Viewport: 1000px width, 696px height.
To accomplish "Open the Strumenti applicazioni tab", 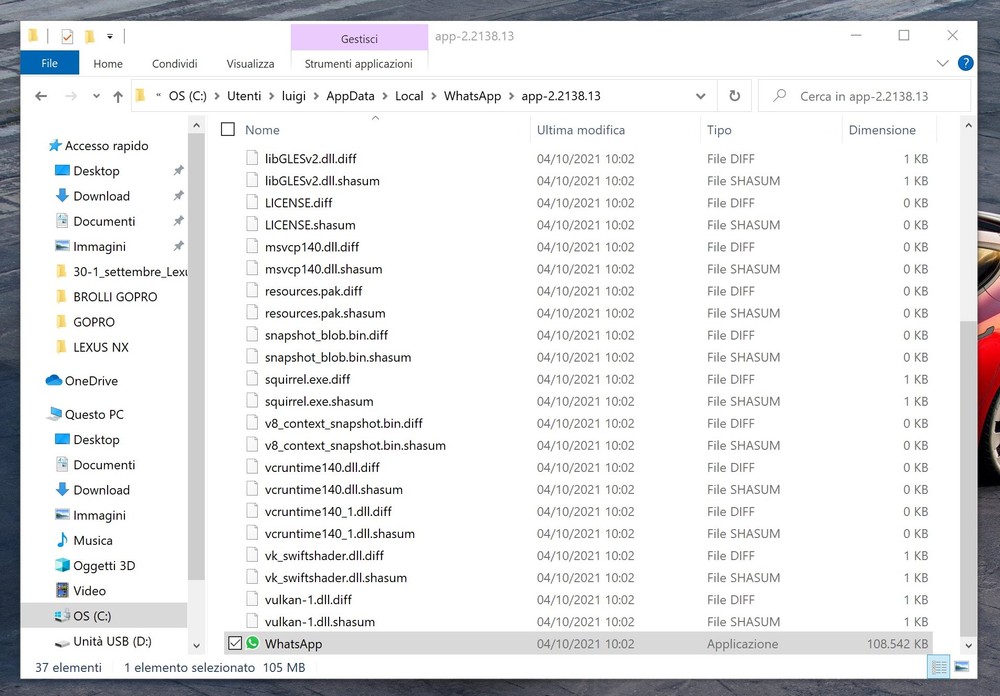I will tap(358, 64).
